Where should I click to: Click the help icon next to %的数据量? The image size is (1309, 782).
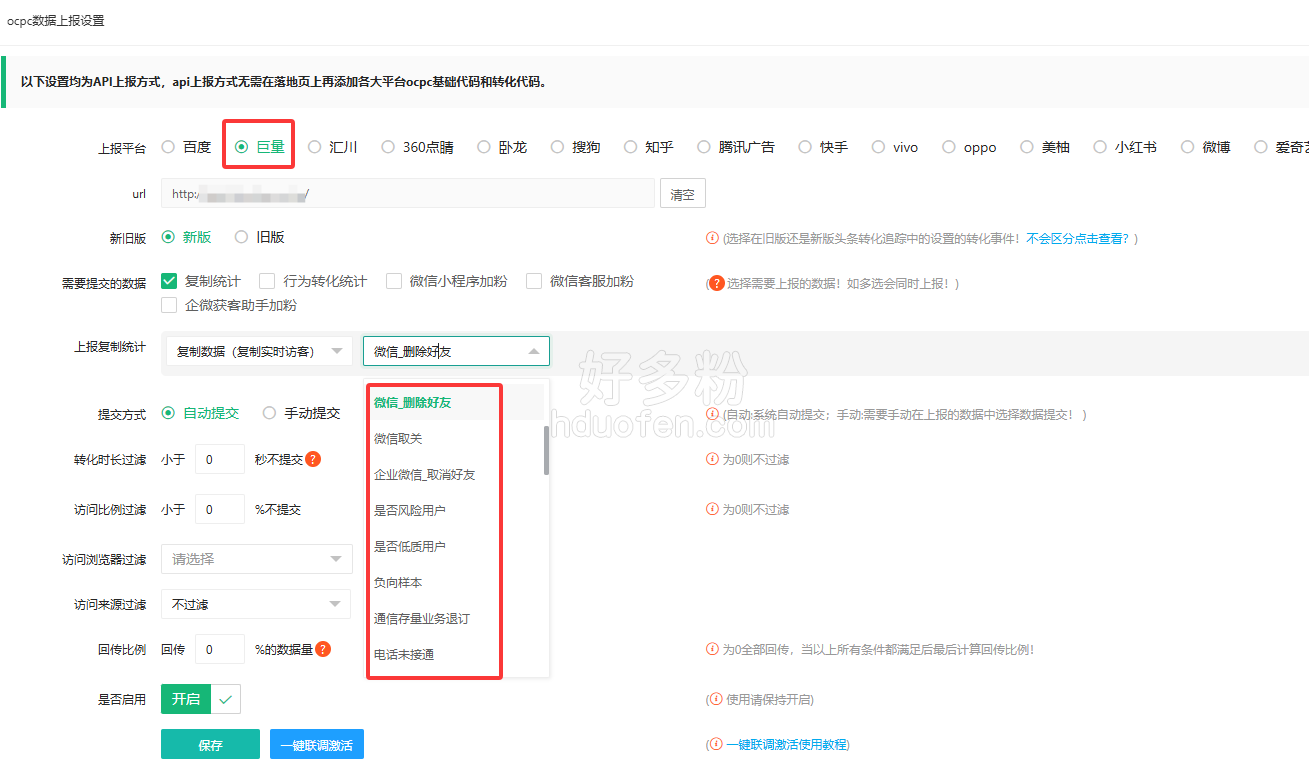(323, 649)
